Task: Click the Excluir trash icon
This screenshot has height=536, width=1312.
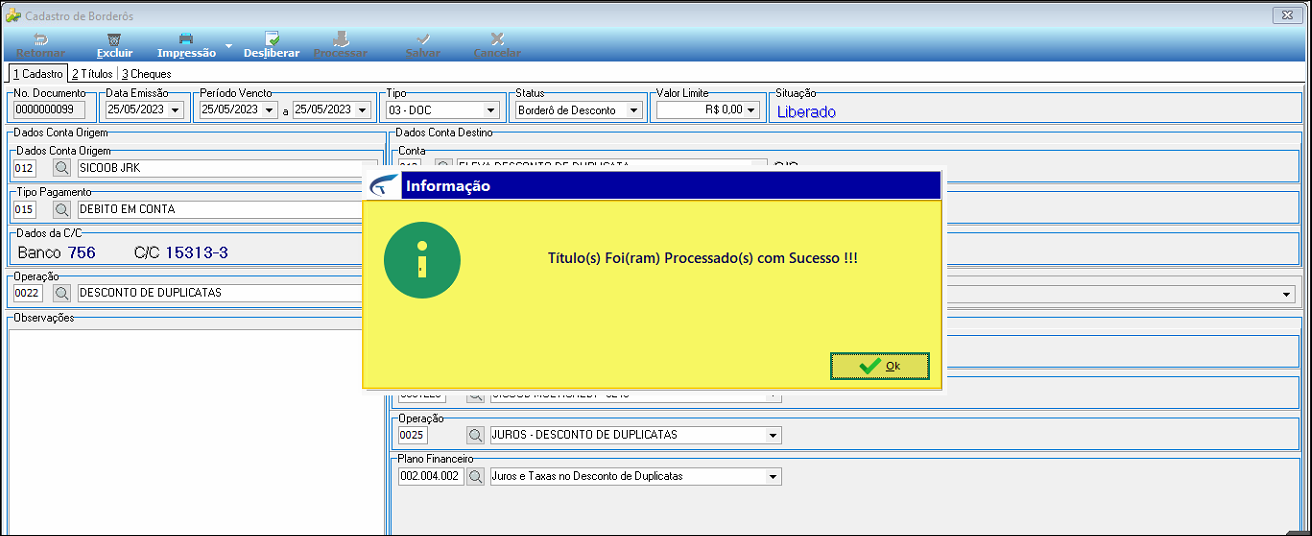Action: 114,39
